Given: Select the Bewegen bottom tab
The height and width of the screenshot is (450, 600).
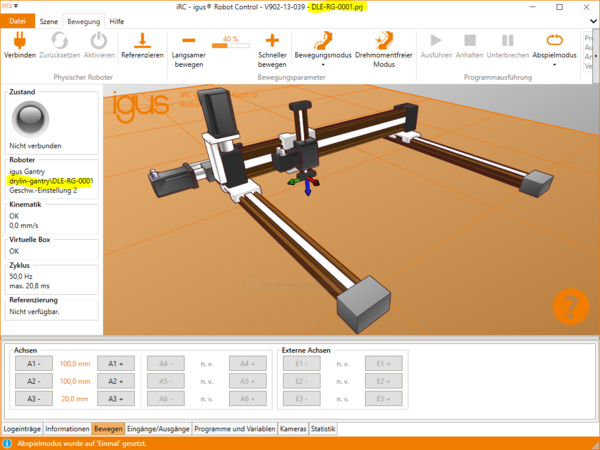Looking at the screenshot, I should coord(108,429).
